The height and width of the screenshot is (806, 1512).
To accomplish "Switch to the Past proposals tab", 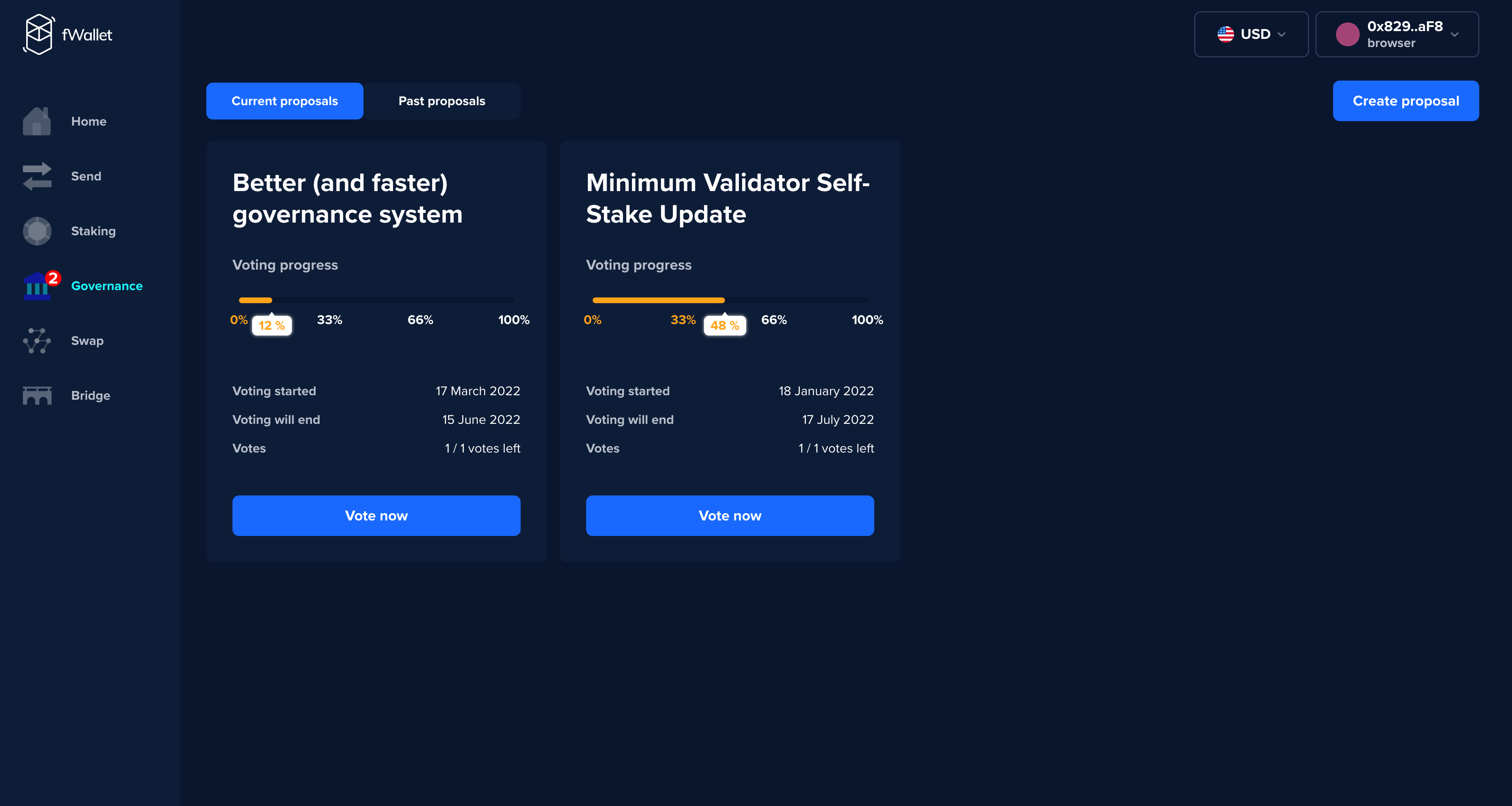I will (x=441, y=101).
